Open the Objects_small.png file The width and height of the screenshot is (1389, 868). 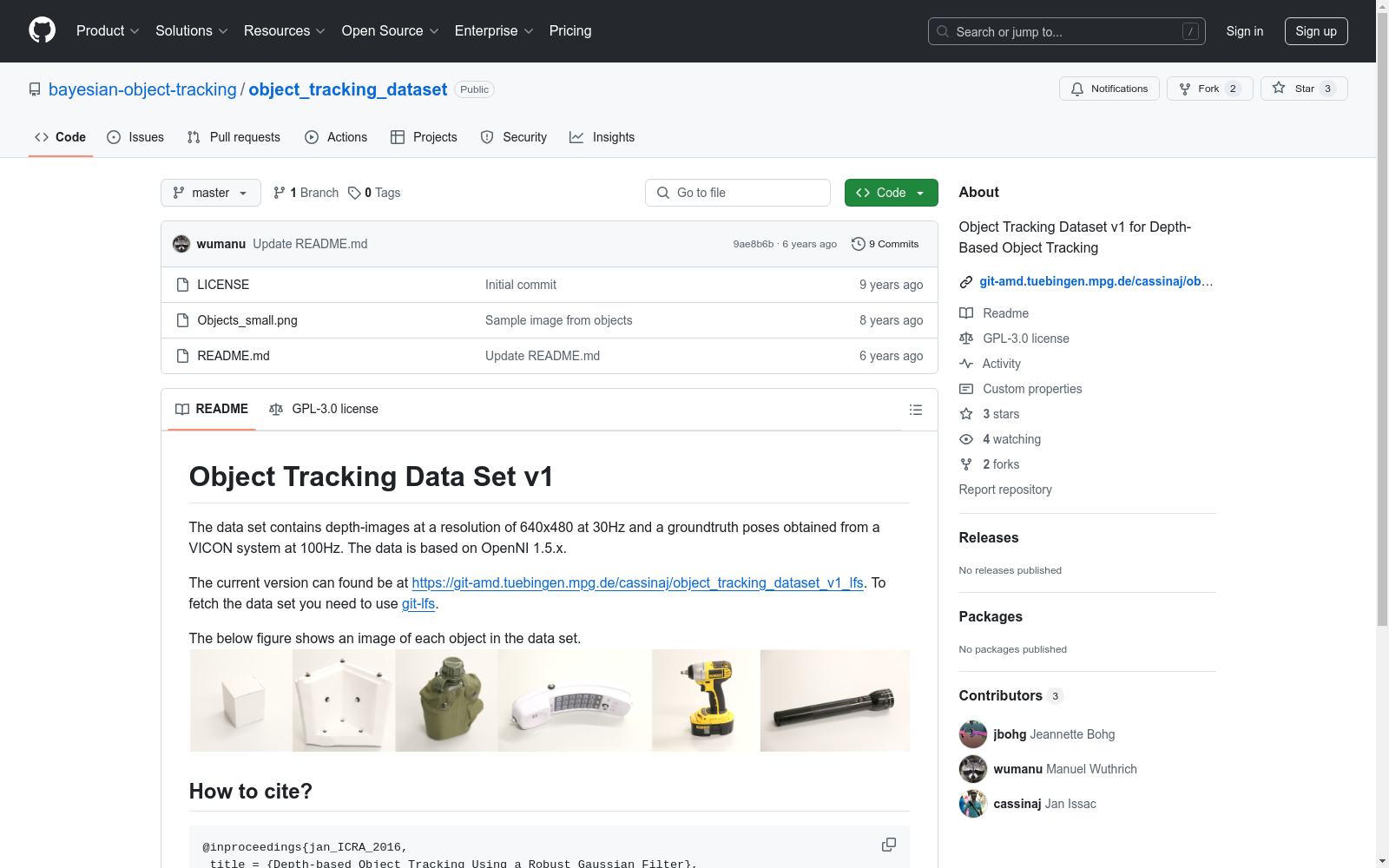pos(247,320)
